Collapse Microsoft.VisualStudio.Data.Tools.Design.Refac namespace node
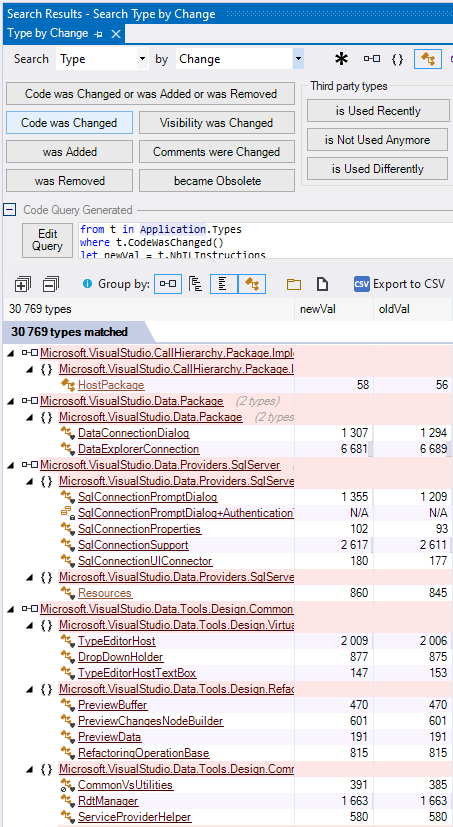The height and width of the screenshot is (827, 453). pos(30,689)
